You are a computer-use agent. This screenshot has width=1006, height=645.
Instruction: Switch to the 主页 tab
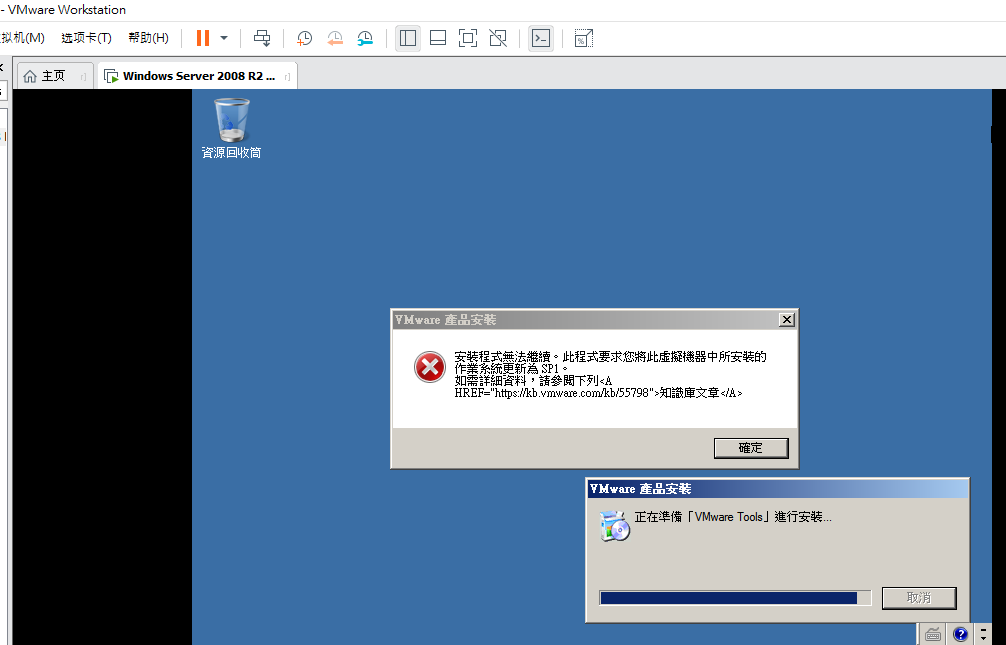(x=55, y=76)
